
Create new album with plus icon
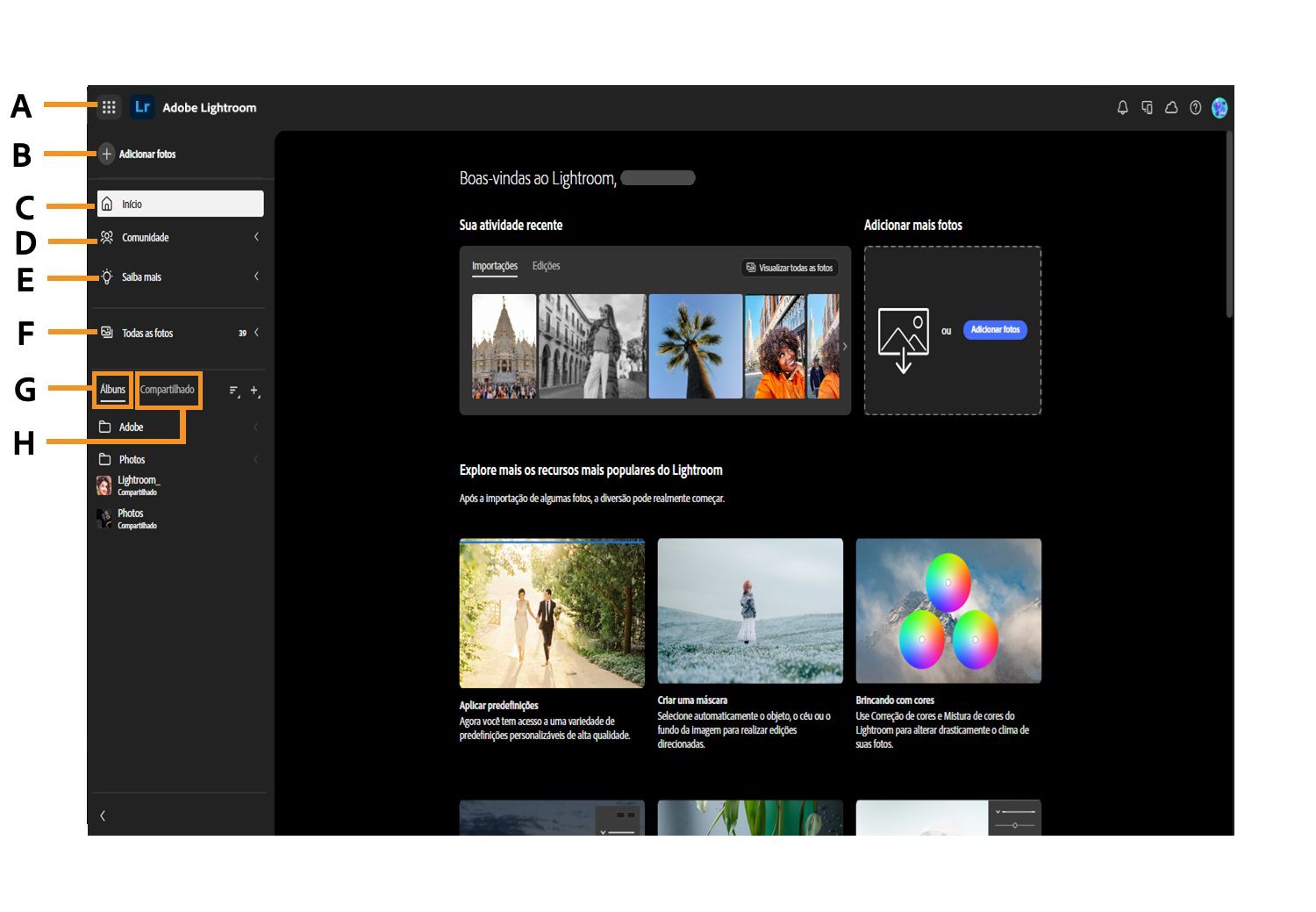[x=254, y=391]
